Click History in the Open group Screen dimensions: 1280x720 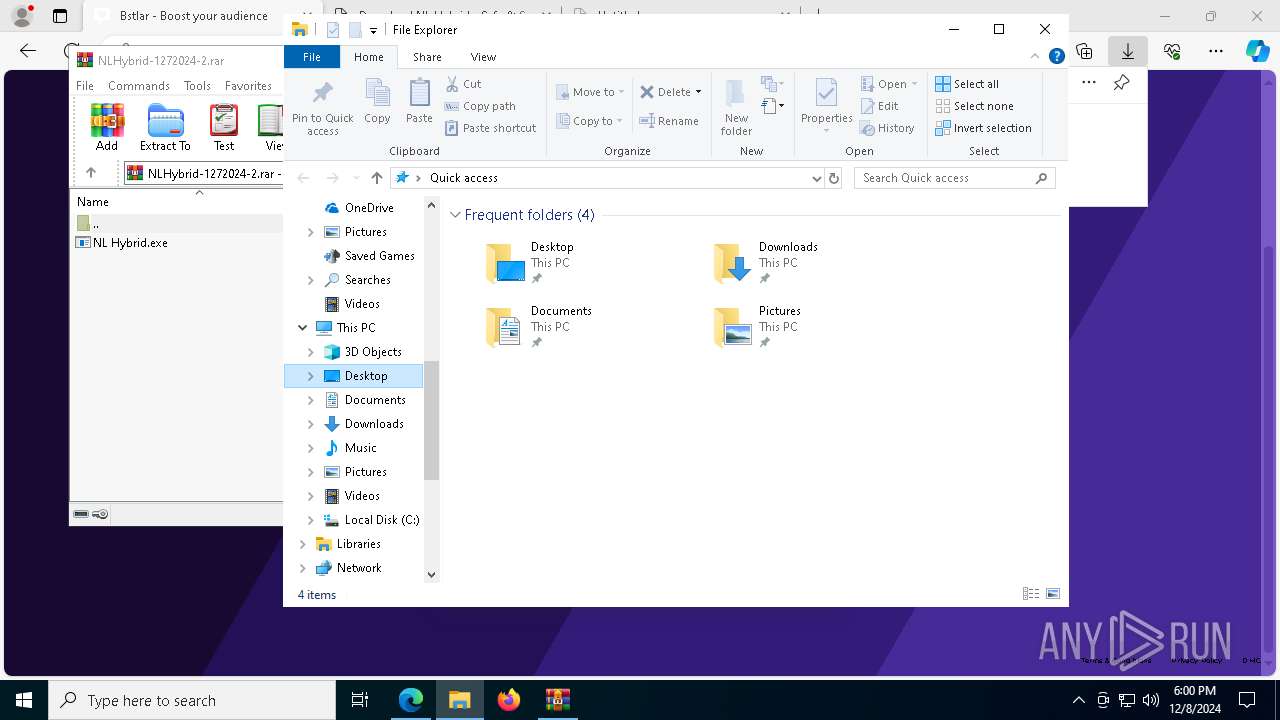point(887,128)
